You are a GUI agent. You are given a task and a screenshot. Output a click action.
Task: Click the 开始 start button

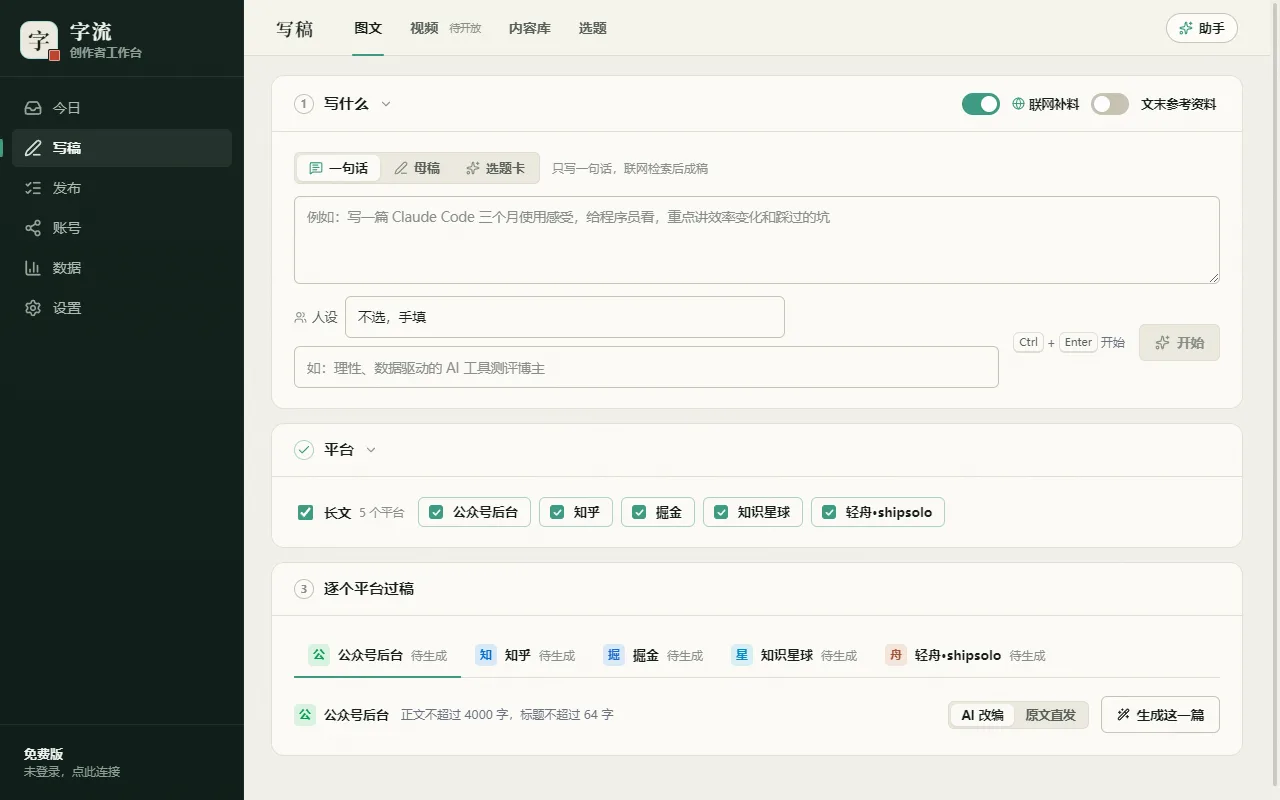point(1179,343)
